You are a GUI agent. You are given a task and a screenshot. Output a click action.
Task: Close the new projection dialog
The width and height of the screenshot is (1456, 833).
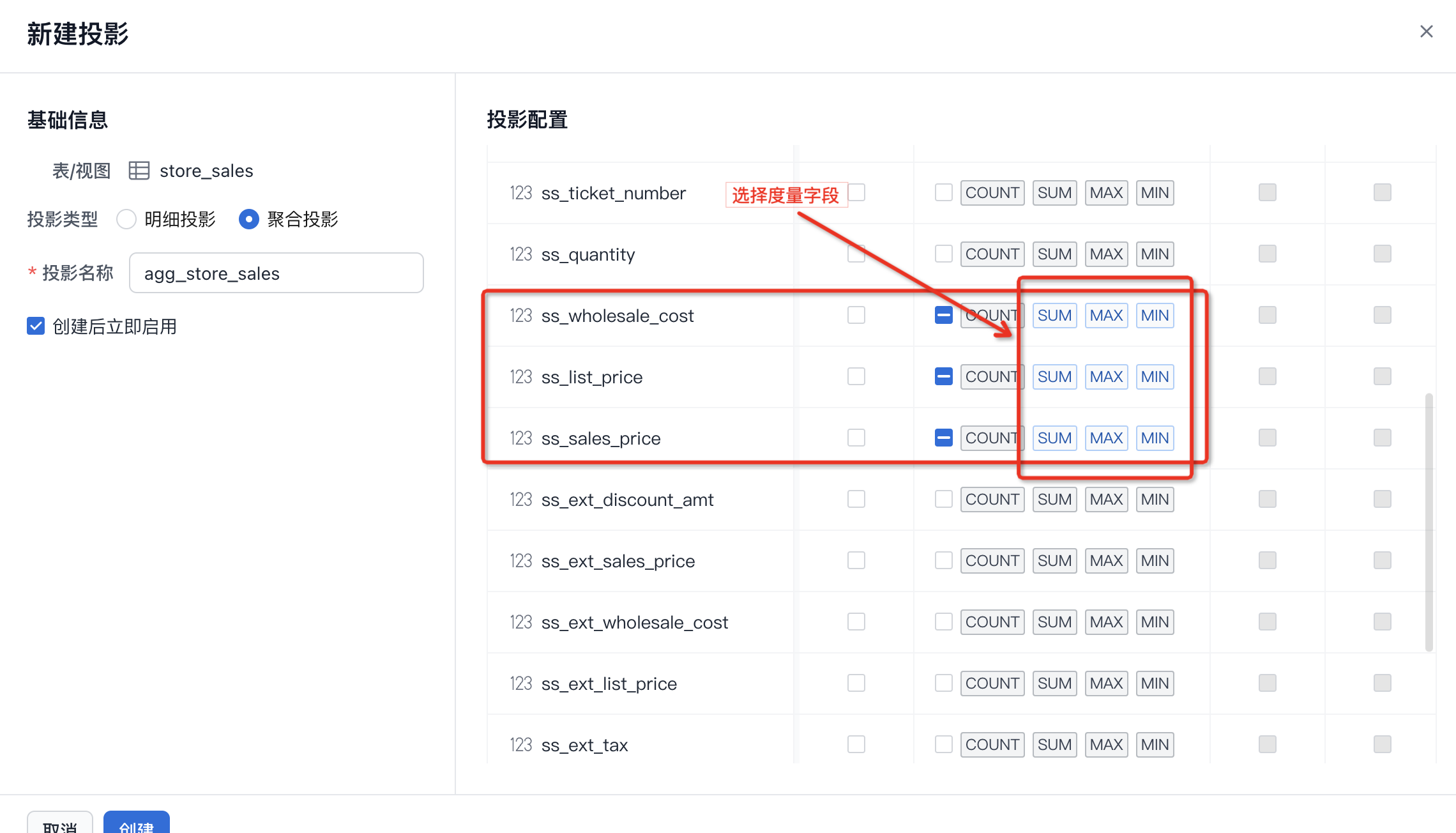pyautogui.click(x=1426, y=31)
